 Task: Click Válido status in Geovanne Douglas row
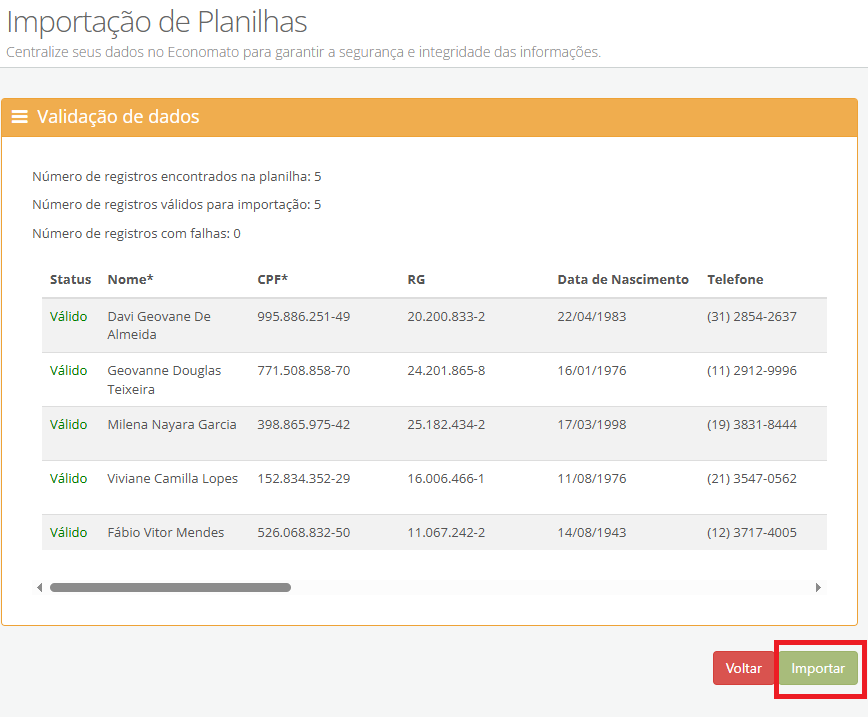click(x=69, y=370)
